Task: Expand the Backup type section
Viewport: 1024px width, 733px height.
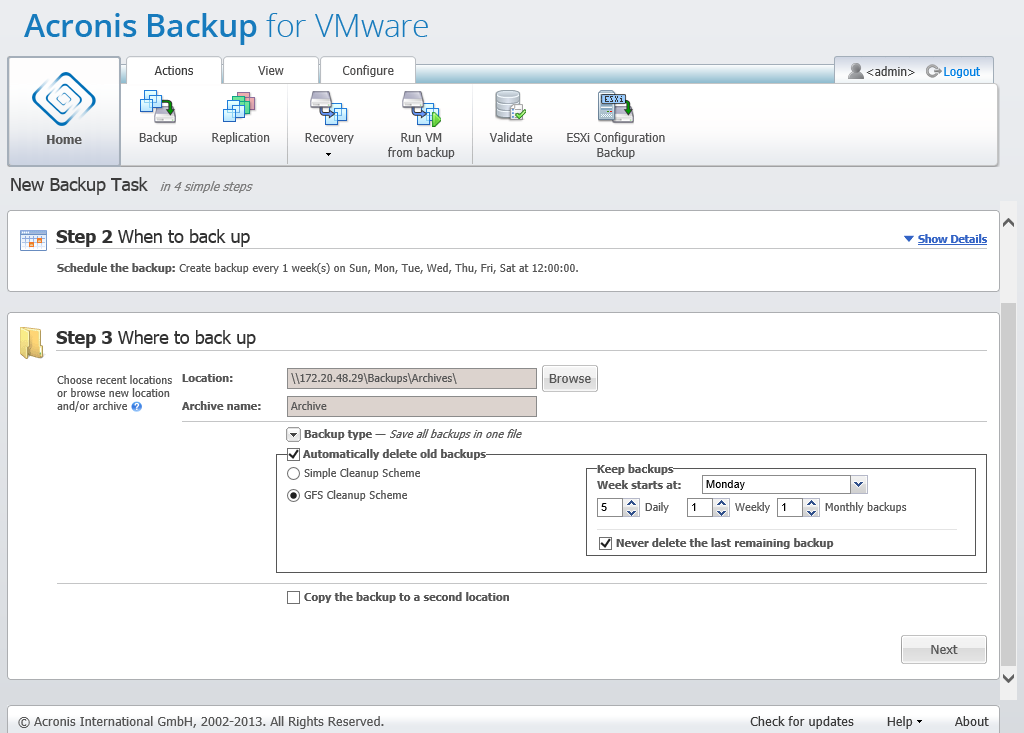Action: click(x=293, y=435)
